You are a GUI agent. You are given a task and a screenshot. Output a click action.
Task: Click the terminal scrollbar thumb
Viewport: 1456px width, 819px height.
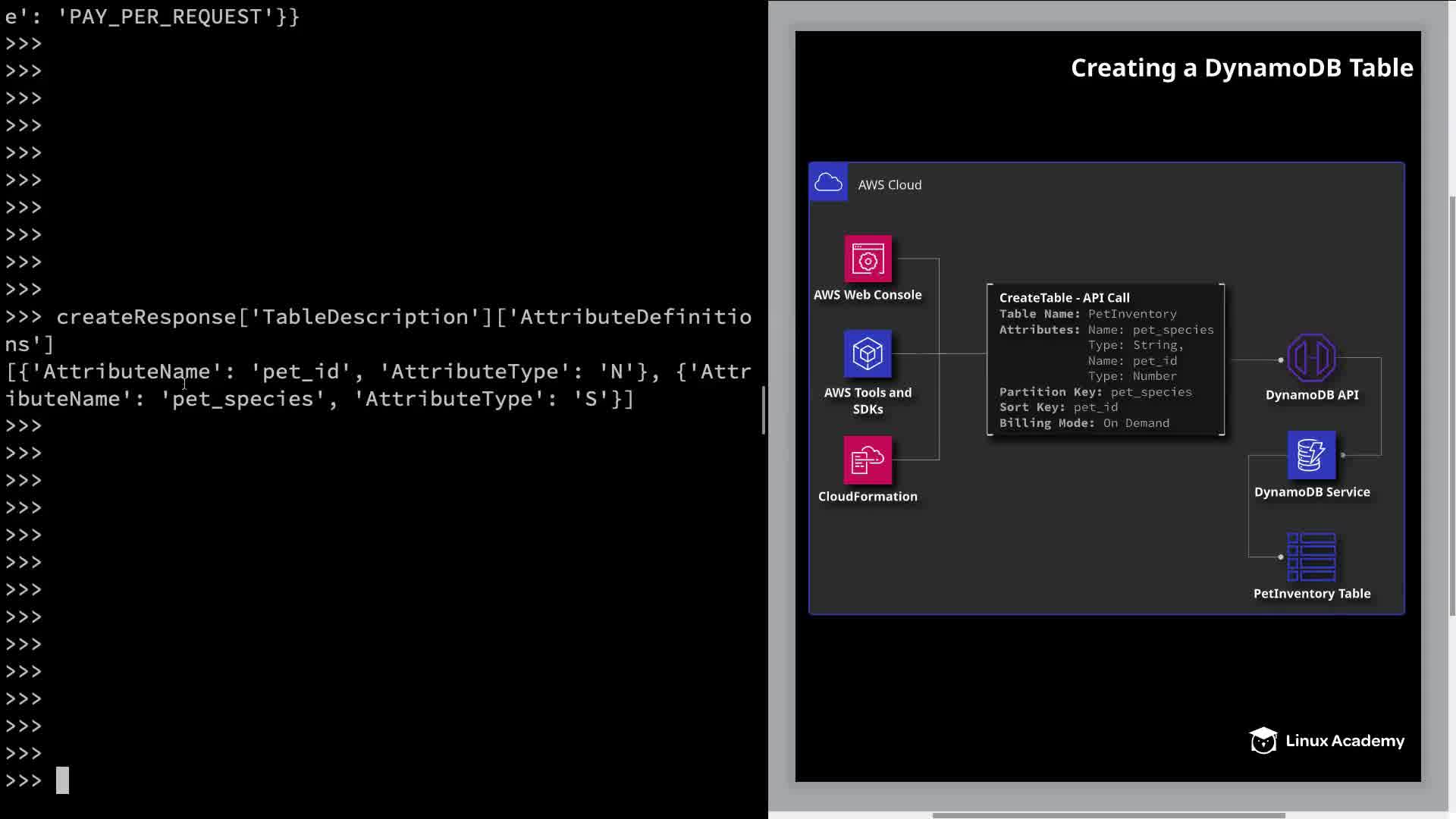coord(764,409)
